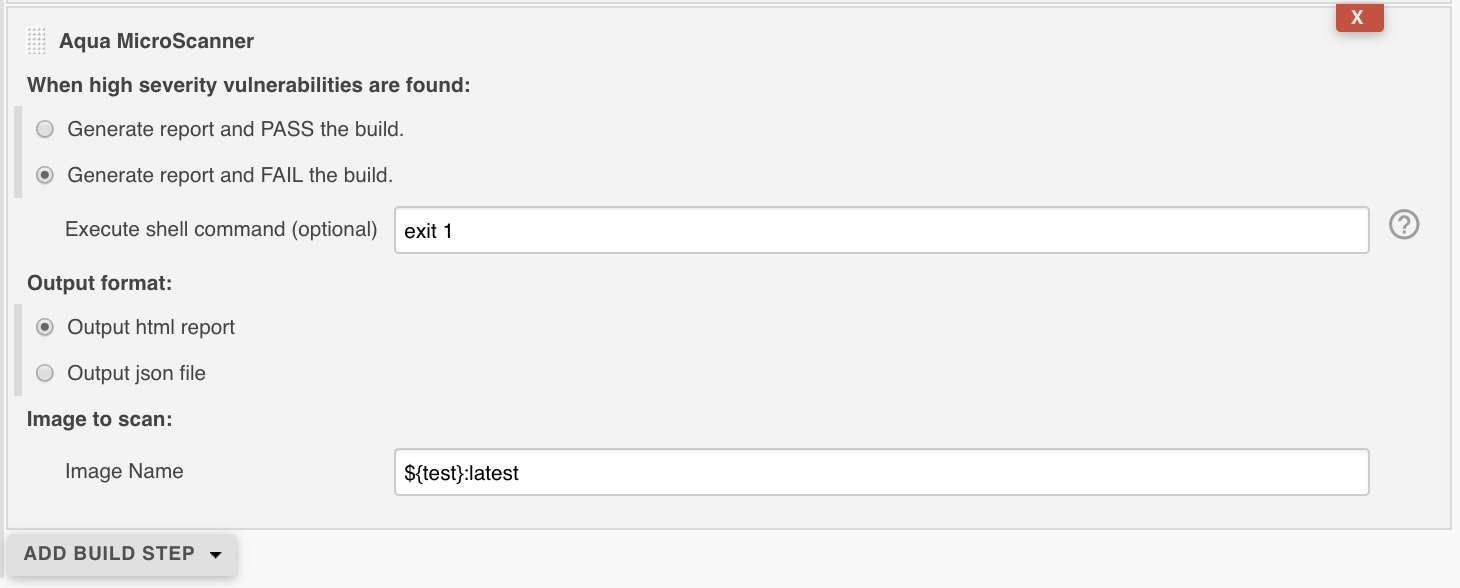Open help for Execute shell command
Image resolution: width=1460 pixels, height=588 pixels.
1404,226
